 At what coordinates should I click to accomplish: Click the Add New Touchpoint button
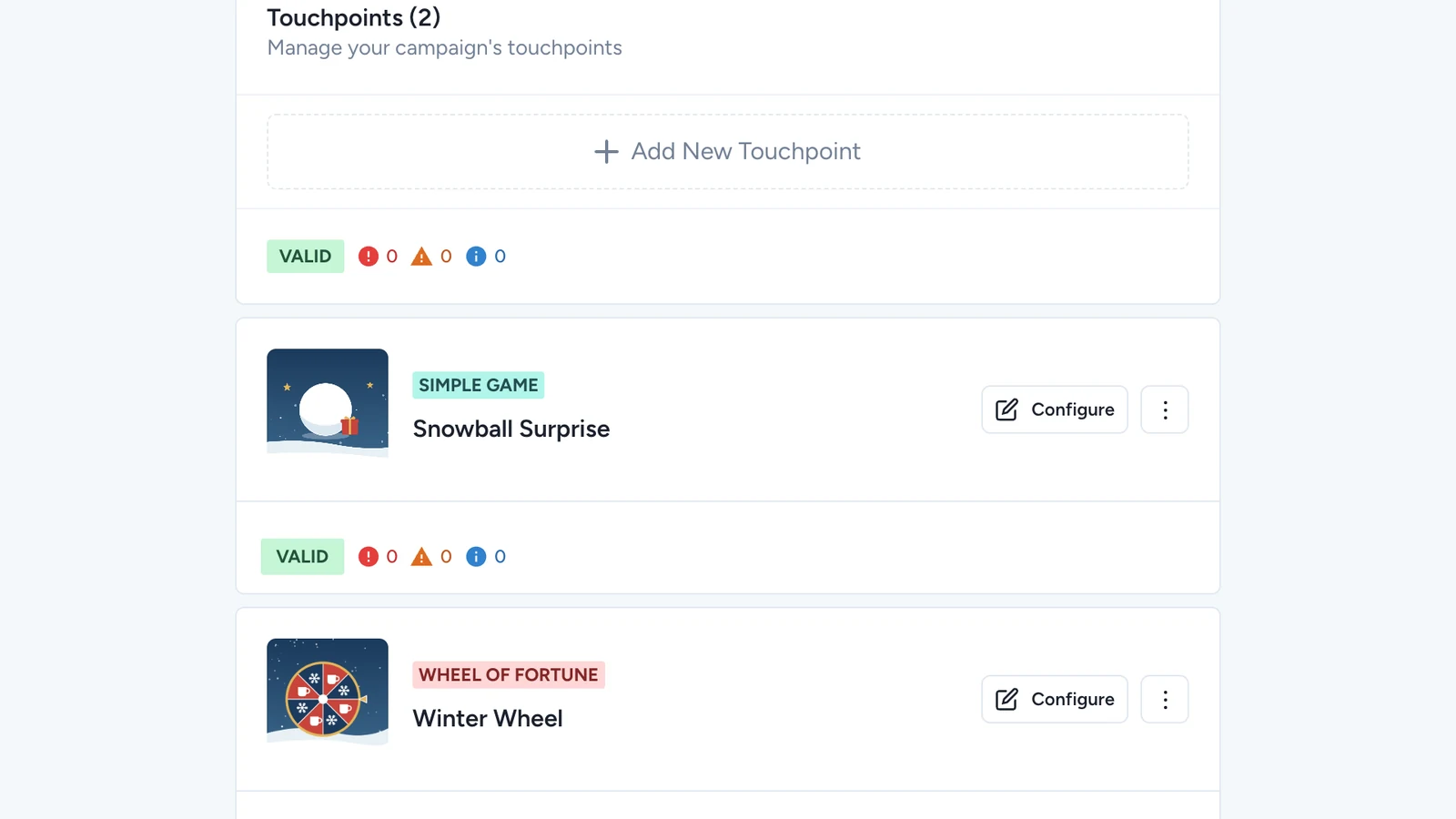pos(727,151)
